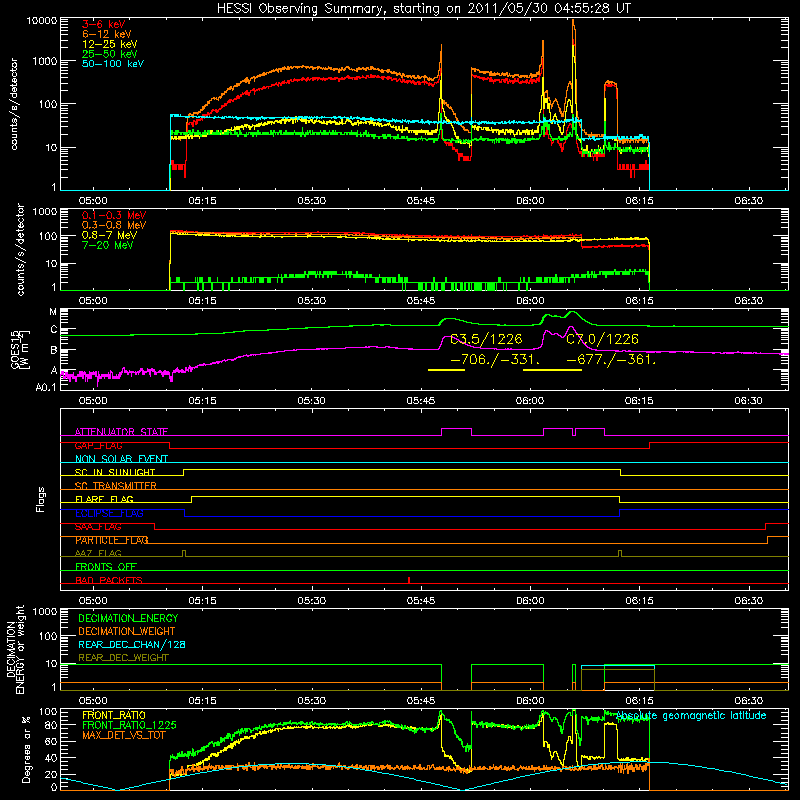The height and width of the screenshot is (800, 800).
Task: Click the -706./-331. position label
Action: pyautogui.click(x=495, y=359)
